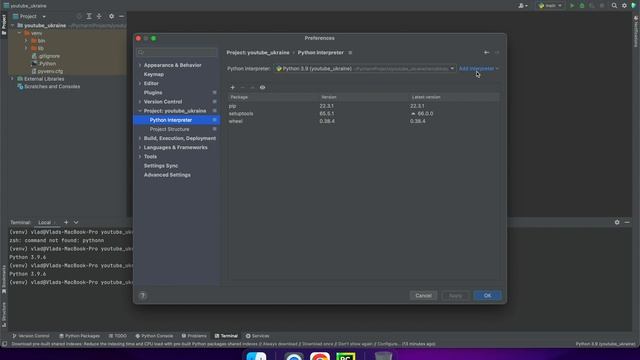Select the Local terminal tab
Screen dimensions: 640x360
coord(44,222)
